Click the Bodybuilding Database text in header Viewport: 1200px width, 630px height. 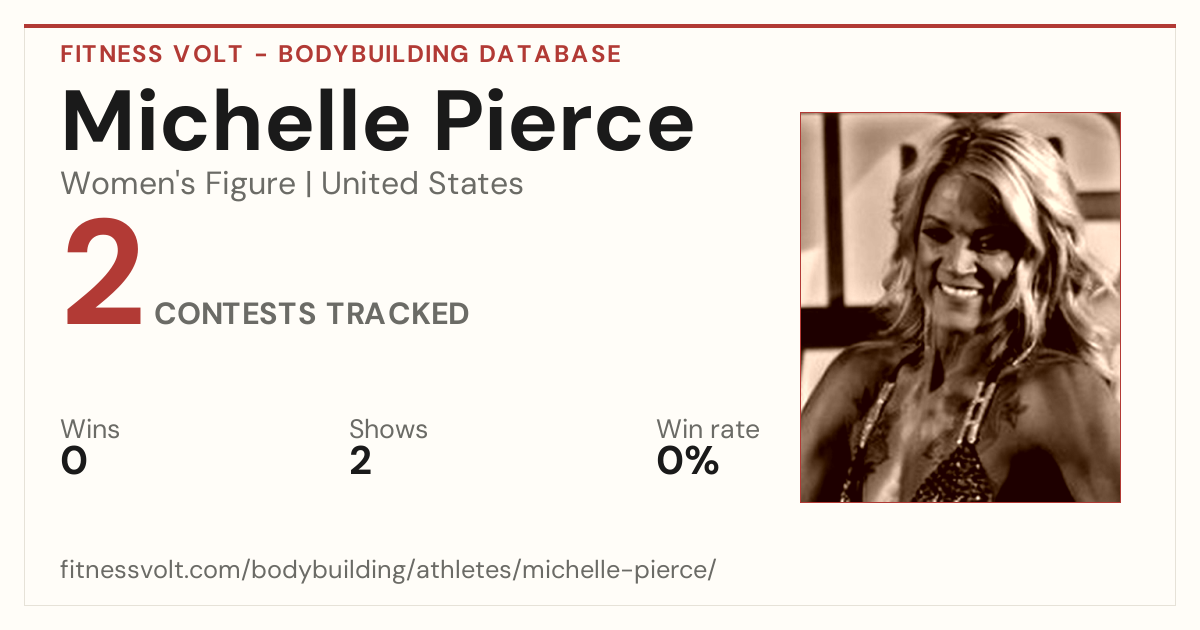point(450,54)
